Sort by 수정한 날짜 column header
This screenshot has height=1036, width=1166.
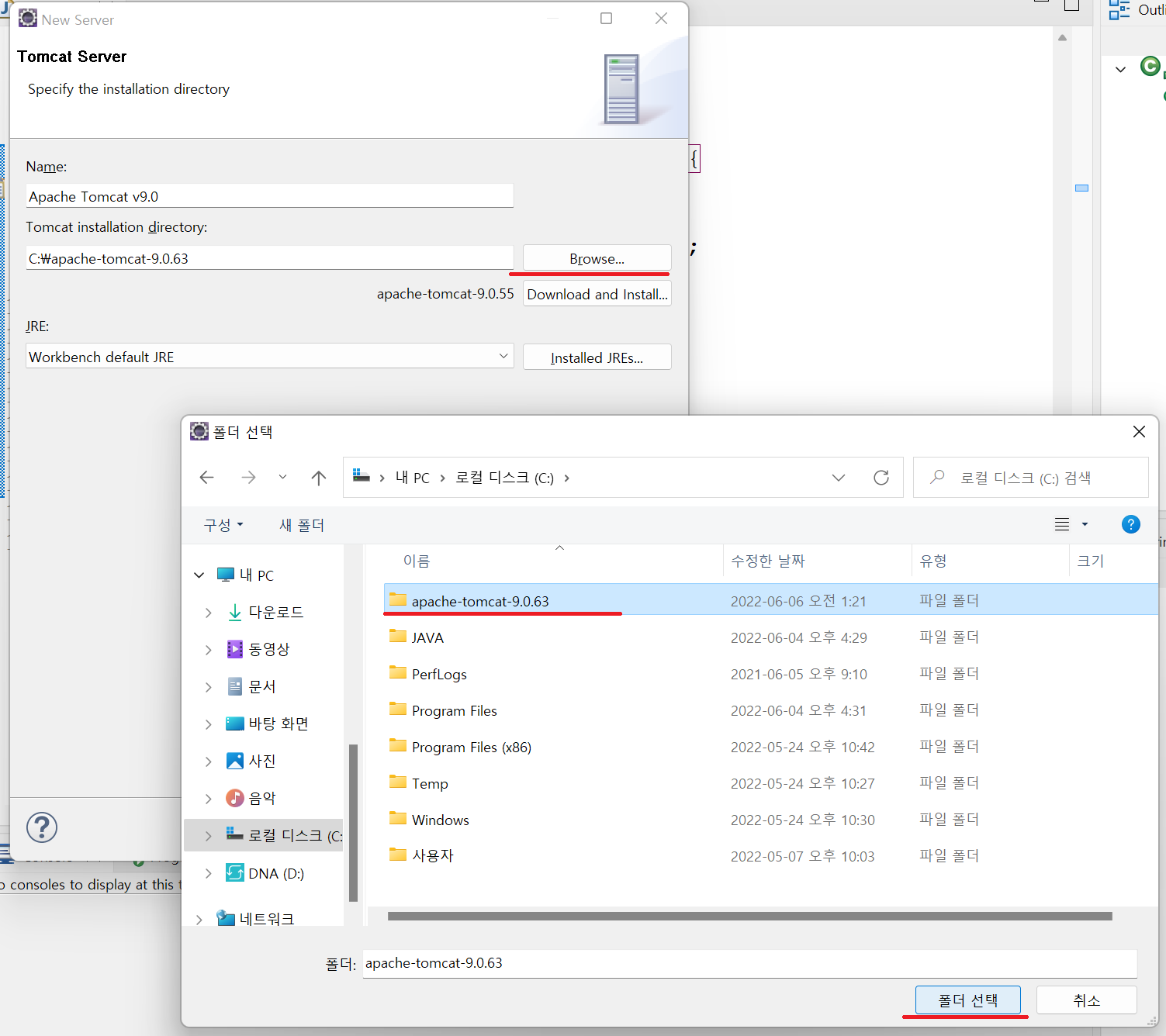coord(768,561)
